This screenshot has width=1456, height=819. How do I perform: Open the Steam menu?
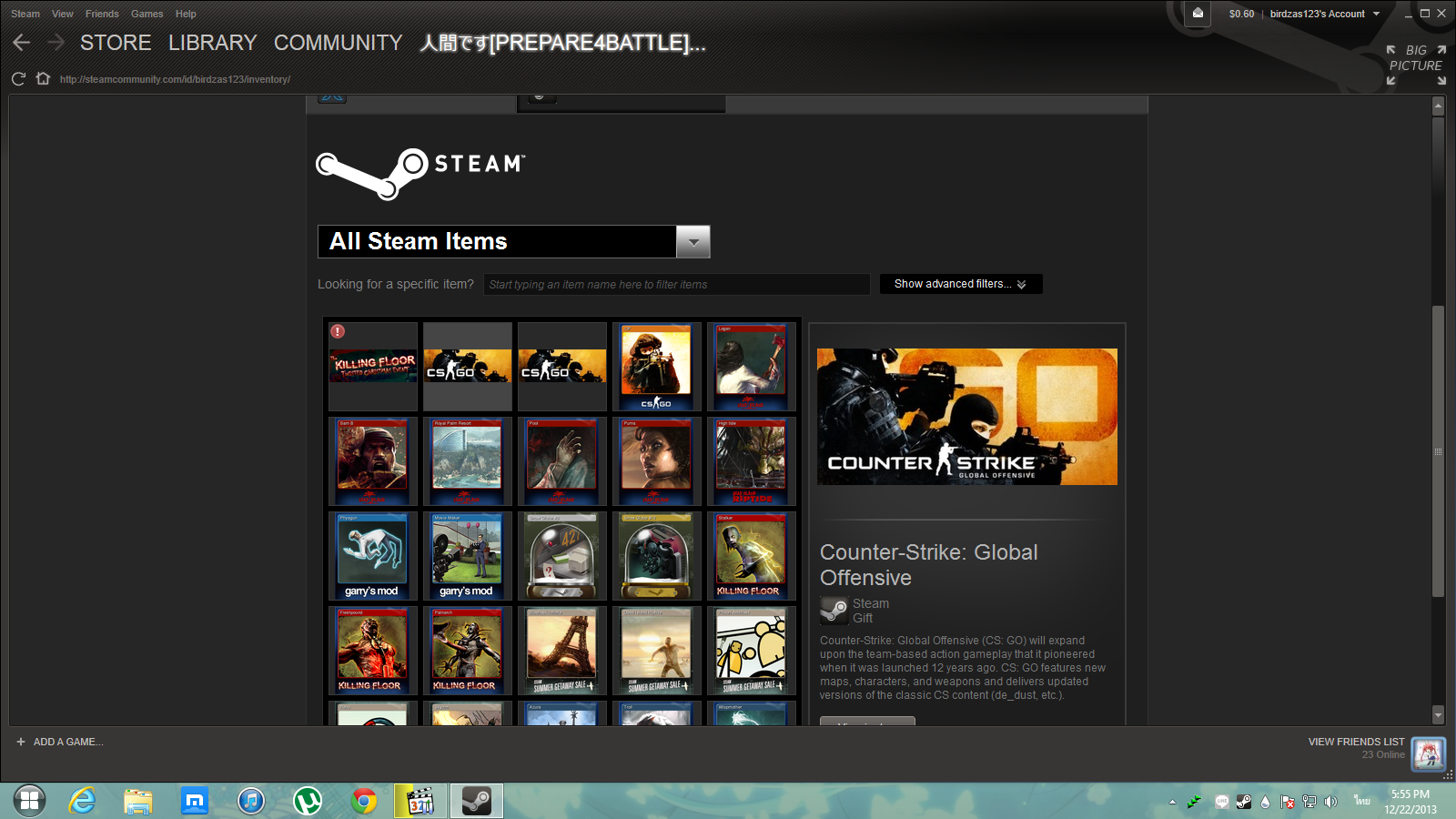pyautogui.click(x=25, y=14)
